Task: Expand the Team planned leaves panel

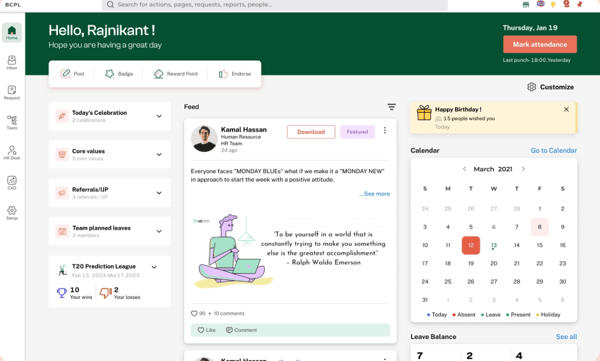Action: 159,231
